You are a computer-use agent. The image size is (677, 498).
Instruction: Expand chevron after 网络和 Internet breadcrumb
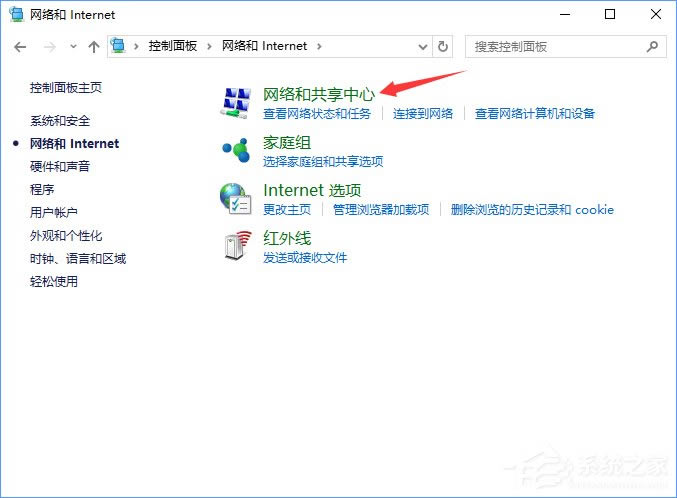point(319,46)
